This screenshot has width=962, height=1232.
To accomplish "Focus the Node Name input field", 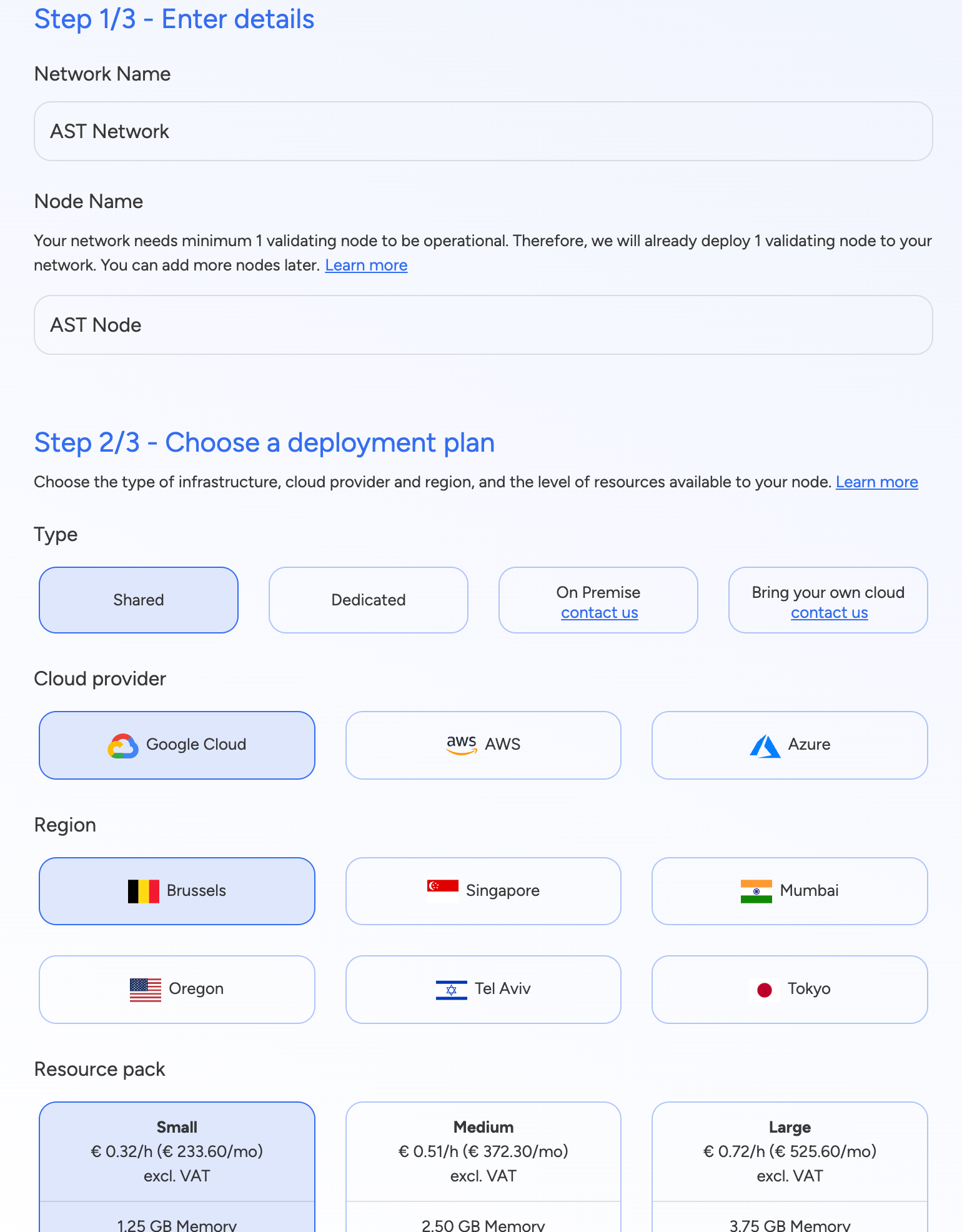I will [483, 325].
